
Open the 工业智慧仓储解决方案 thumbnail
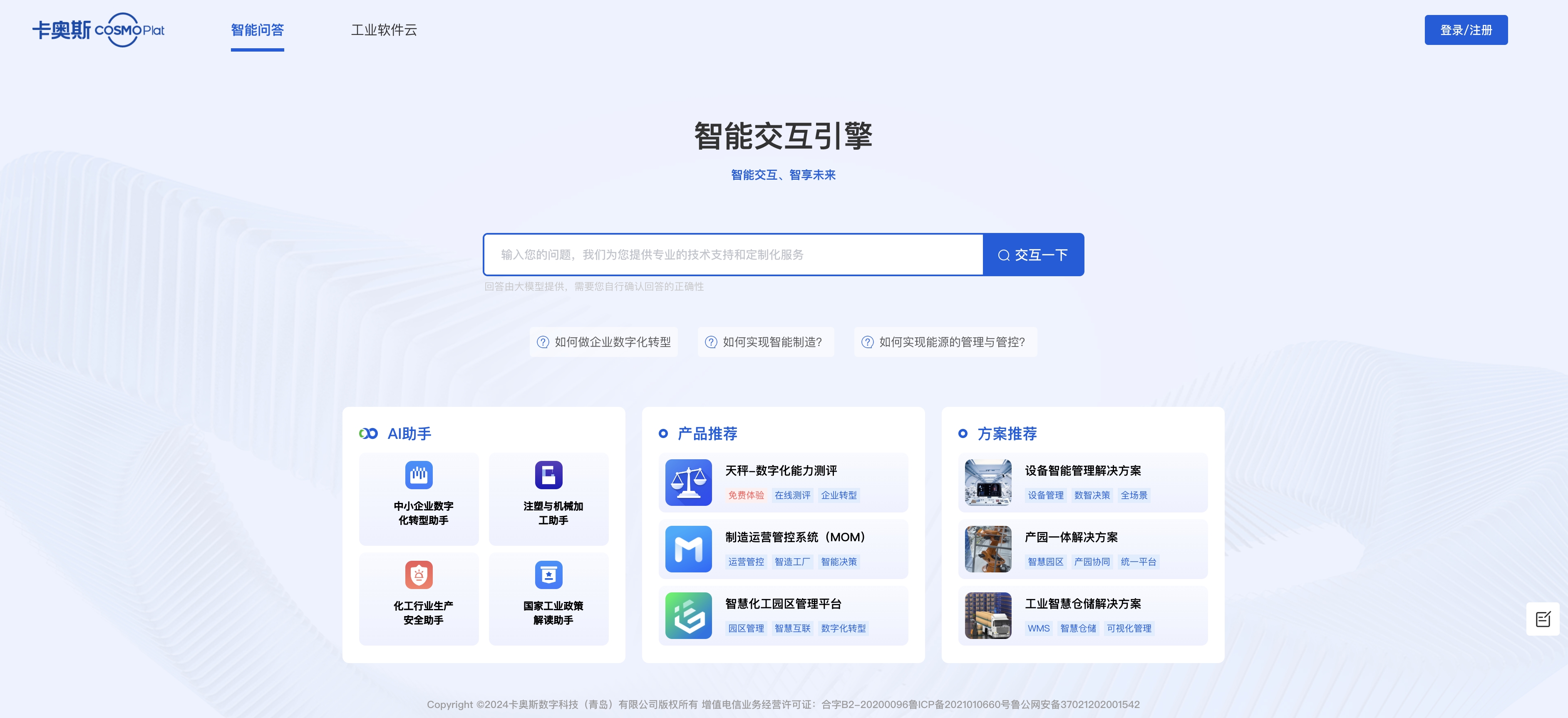pyautogui.click(x=988, y=615)
